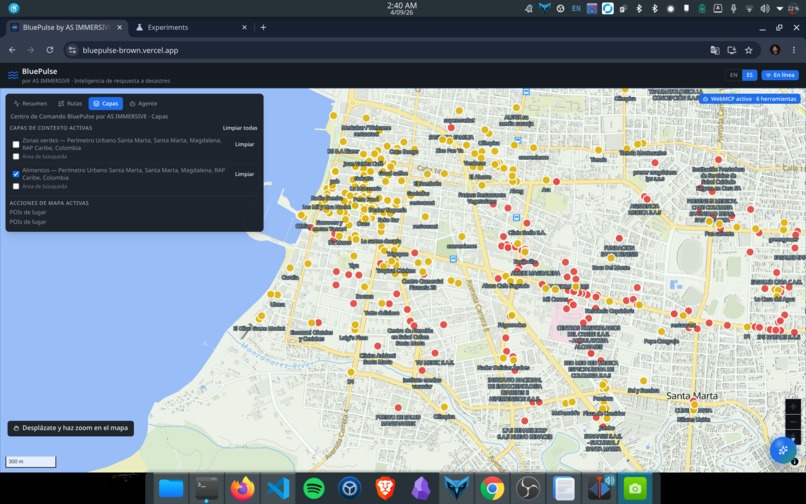Launch the terminal from dock
The width and height of the screenshot is (806, 504).
[x=207, y=488]
